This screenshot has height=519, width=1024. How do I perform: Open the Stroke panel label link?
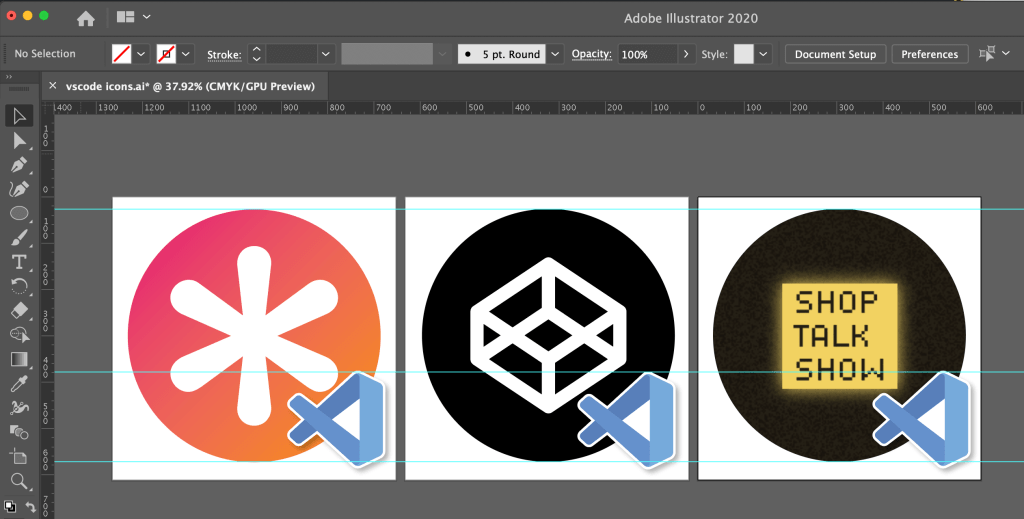point(225,55)
